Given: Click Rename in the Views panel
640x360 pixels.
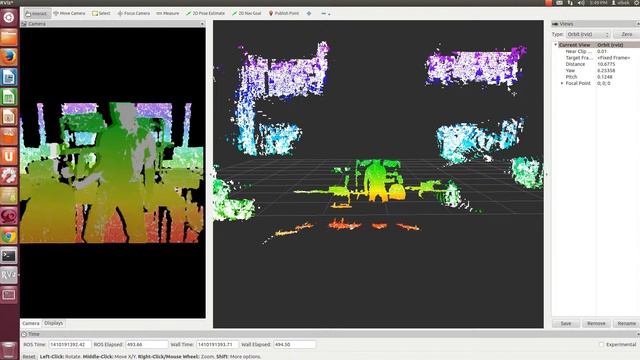Looking at the screenshot, I should [x=626, y=324].
